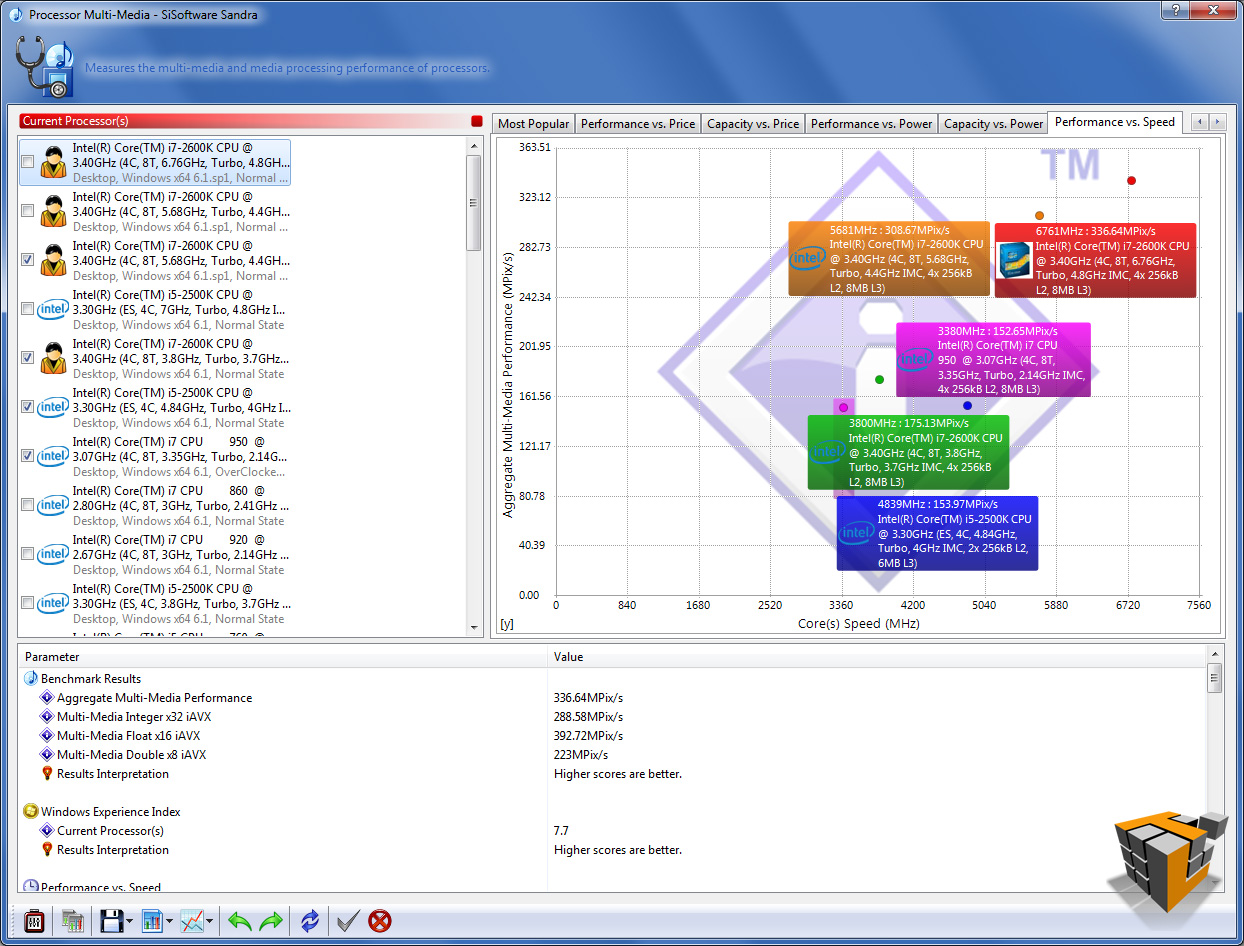
Task: Click the floppy disk save icon
Action: (111, 921)
